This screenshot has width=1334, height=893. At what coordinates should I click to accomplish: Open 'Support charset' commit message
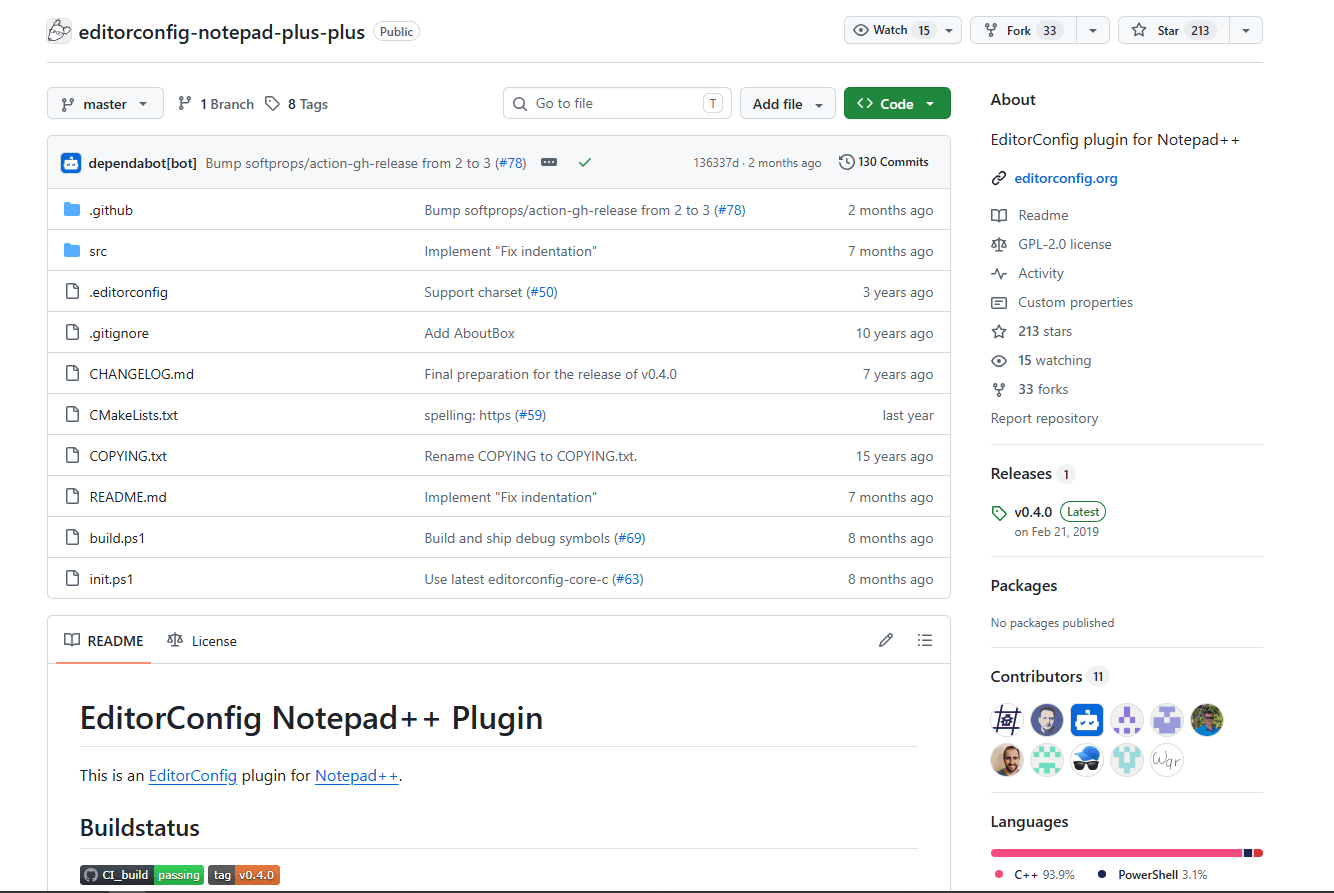473,292
